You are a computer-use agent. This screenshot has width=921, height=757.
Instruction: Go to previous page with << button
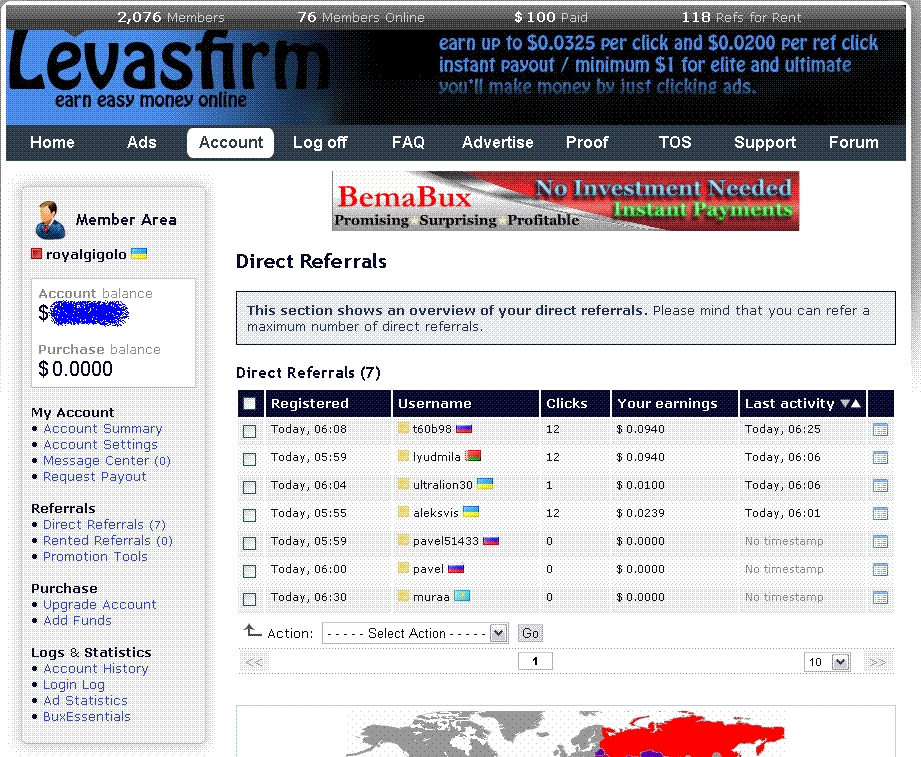coord(254,662)
